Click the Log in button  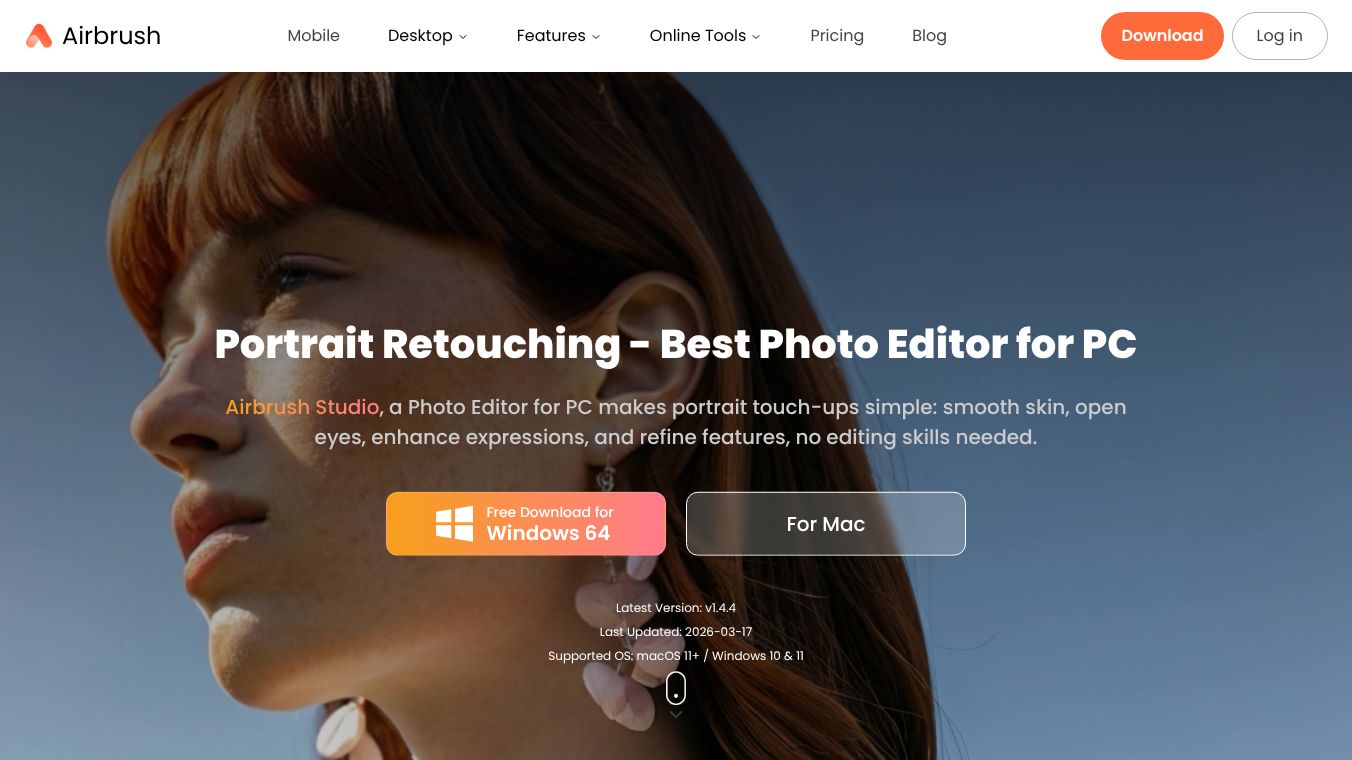coord(1279,36)
